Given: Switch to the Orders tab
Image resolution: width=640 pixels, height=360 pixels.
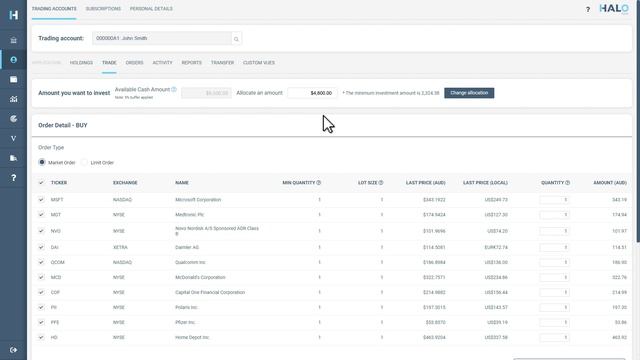Looking at the screenshot, I should coord(134,63).
